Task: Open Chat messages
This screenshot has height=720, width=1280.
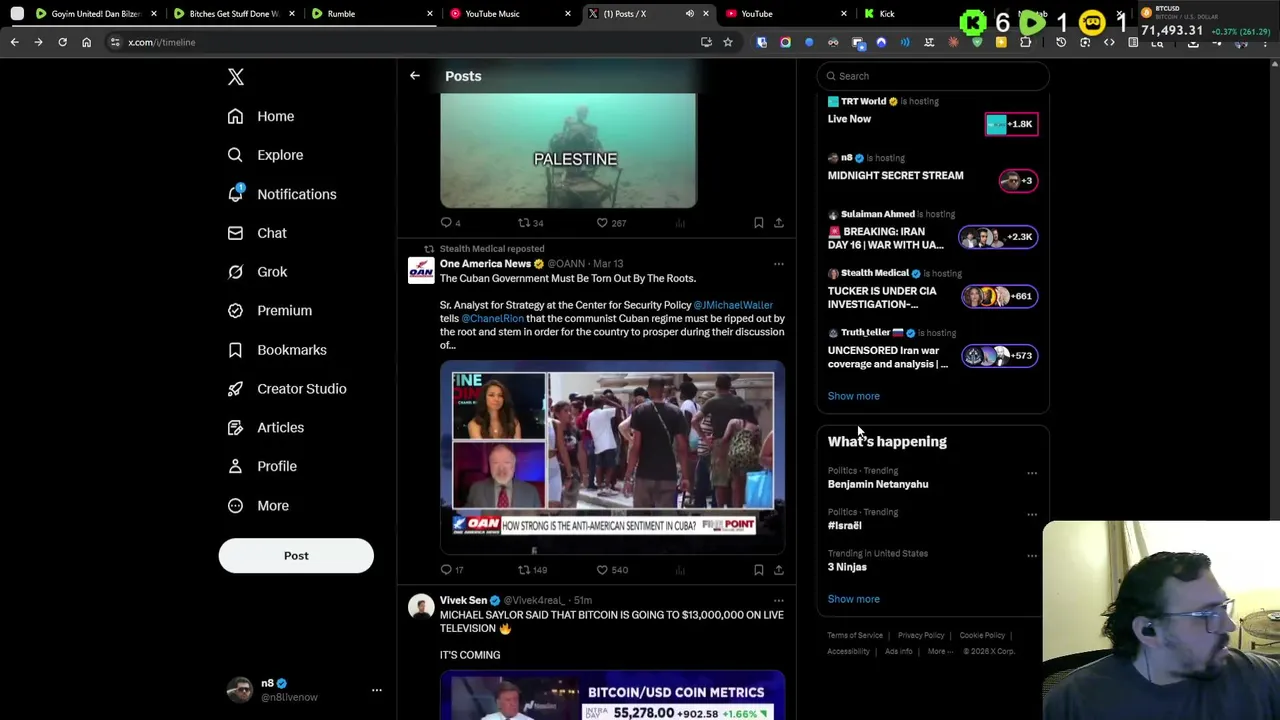Action: pos(257,233)
